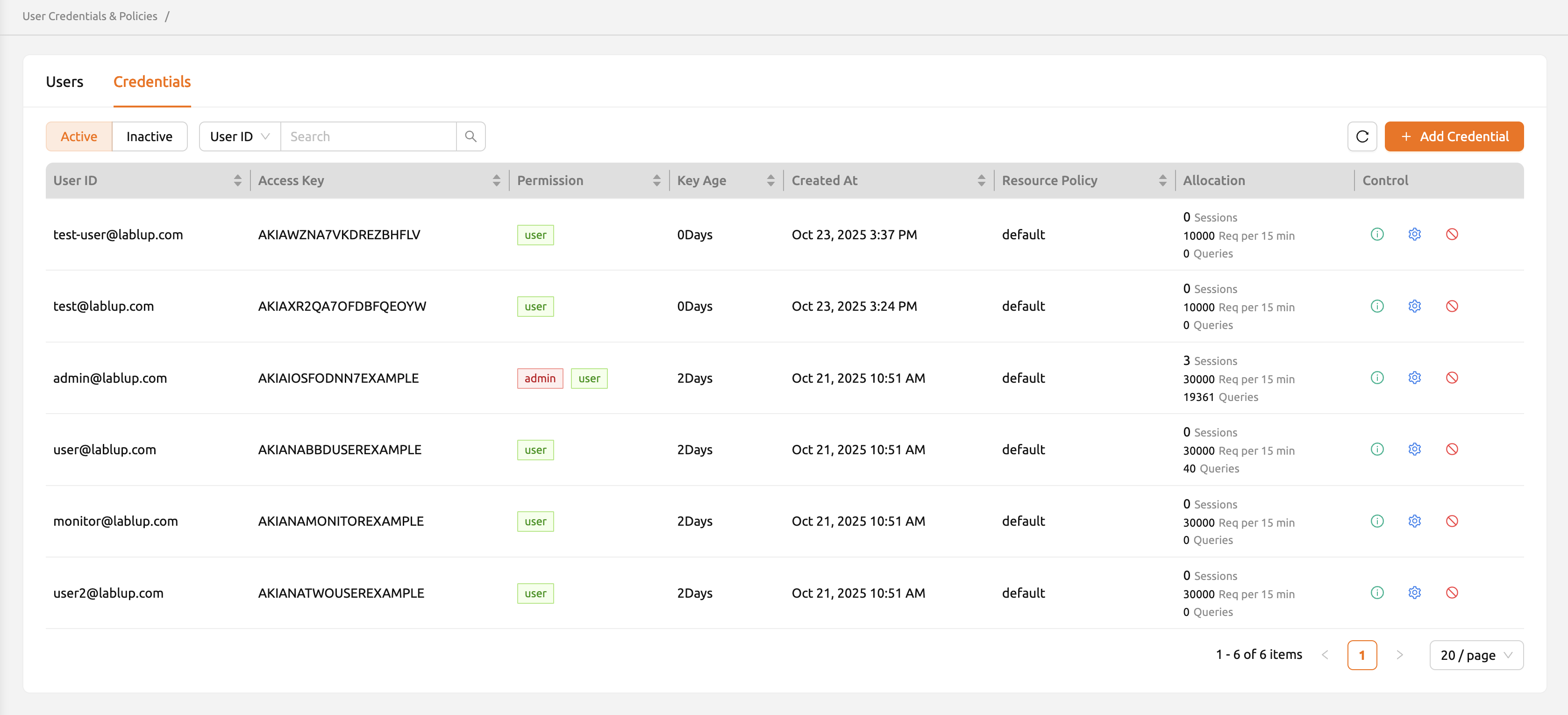Click user ID test-user@lablup.com
1568x715 pixels.
tap(118, 235)
